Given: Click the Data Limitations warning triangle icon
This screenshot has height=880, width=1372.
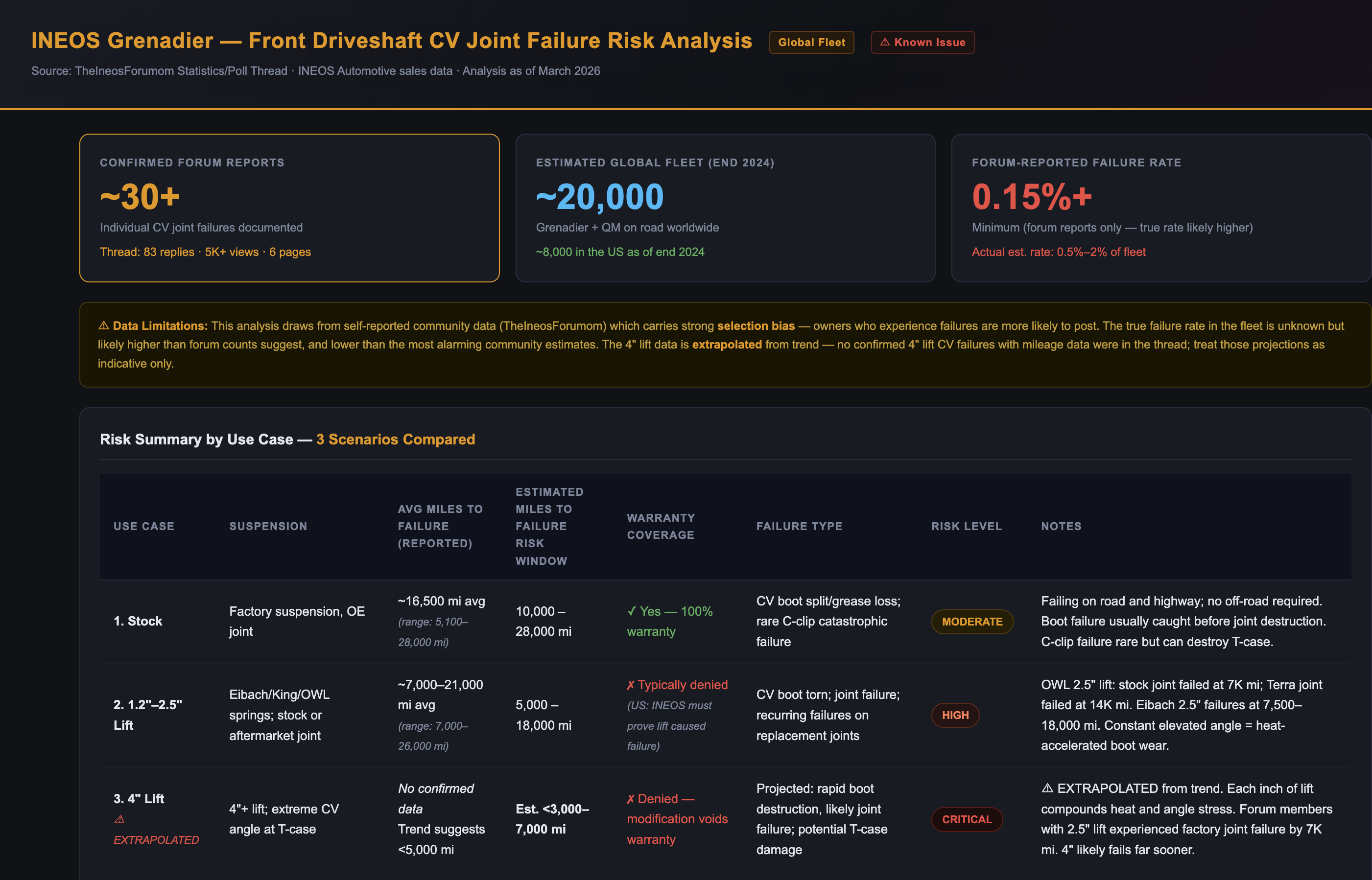Looking at the screenshot, I should tap(103, 325).
